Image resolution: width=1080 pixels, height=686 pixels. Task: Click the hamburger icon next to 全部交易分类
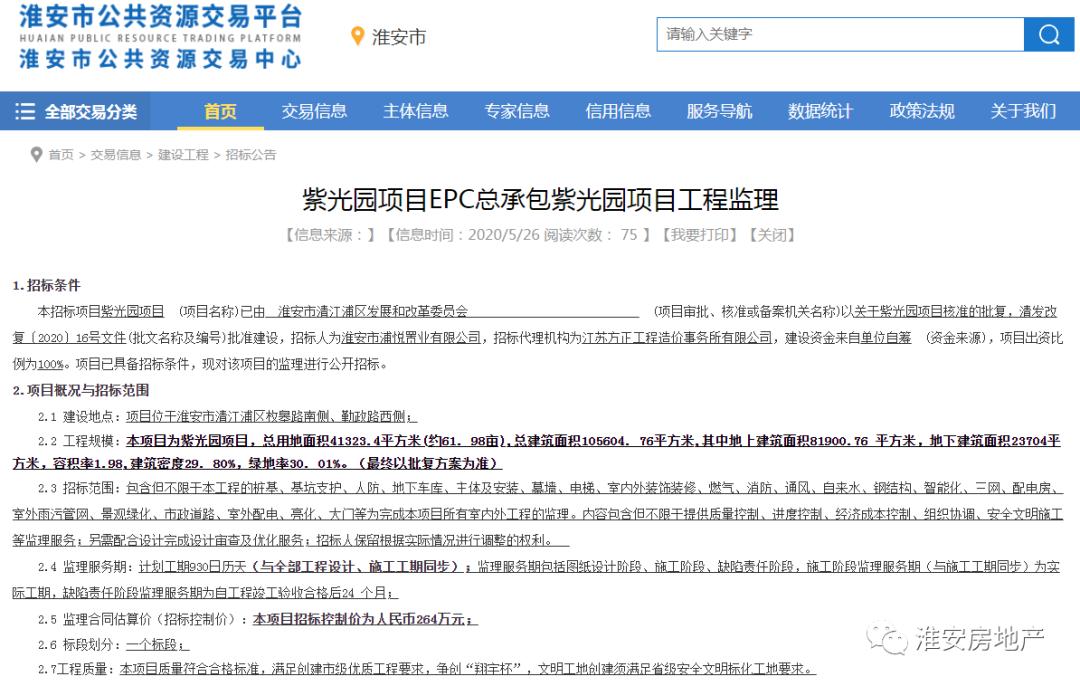(x=25, y=112)
